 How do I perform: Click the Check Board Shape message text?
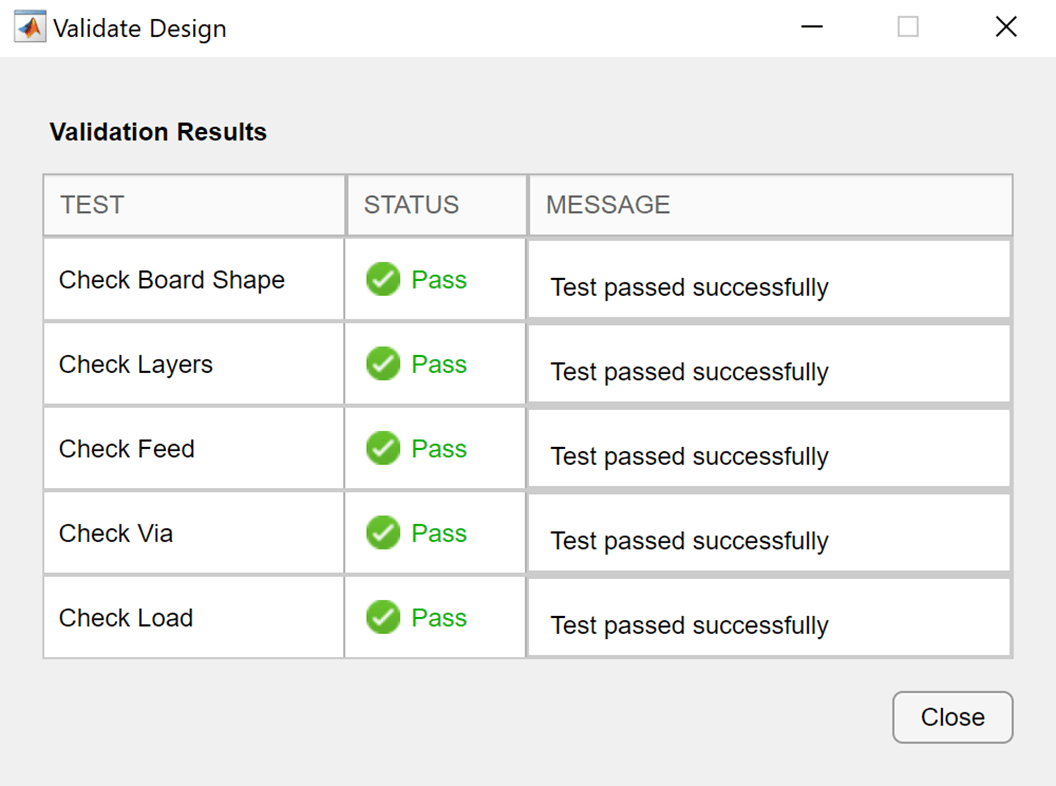pos(689,288)
